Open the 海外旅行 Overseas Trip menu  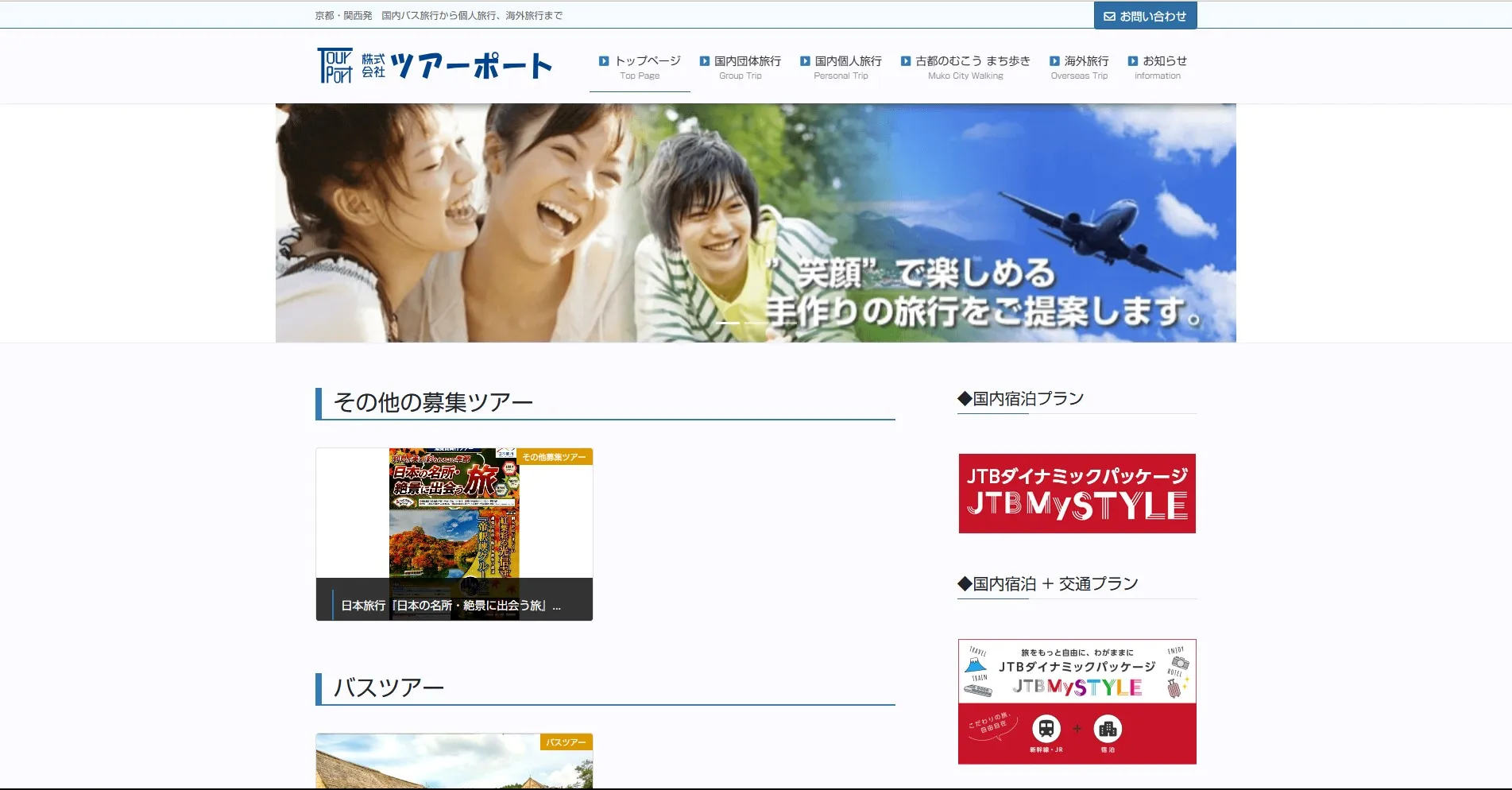tap(1079, 67)
